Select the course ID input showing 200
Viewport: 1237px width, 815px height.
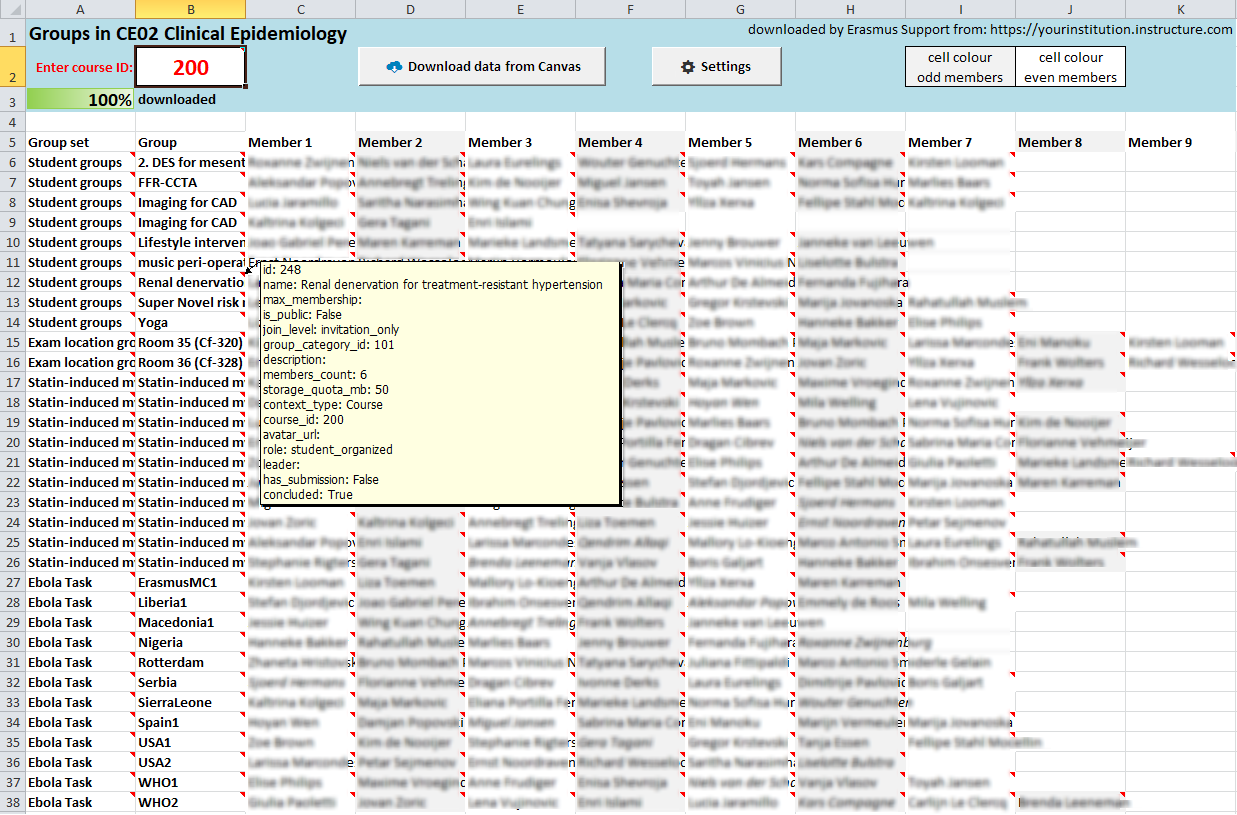click(x=190, y=68)
